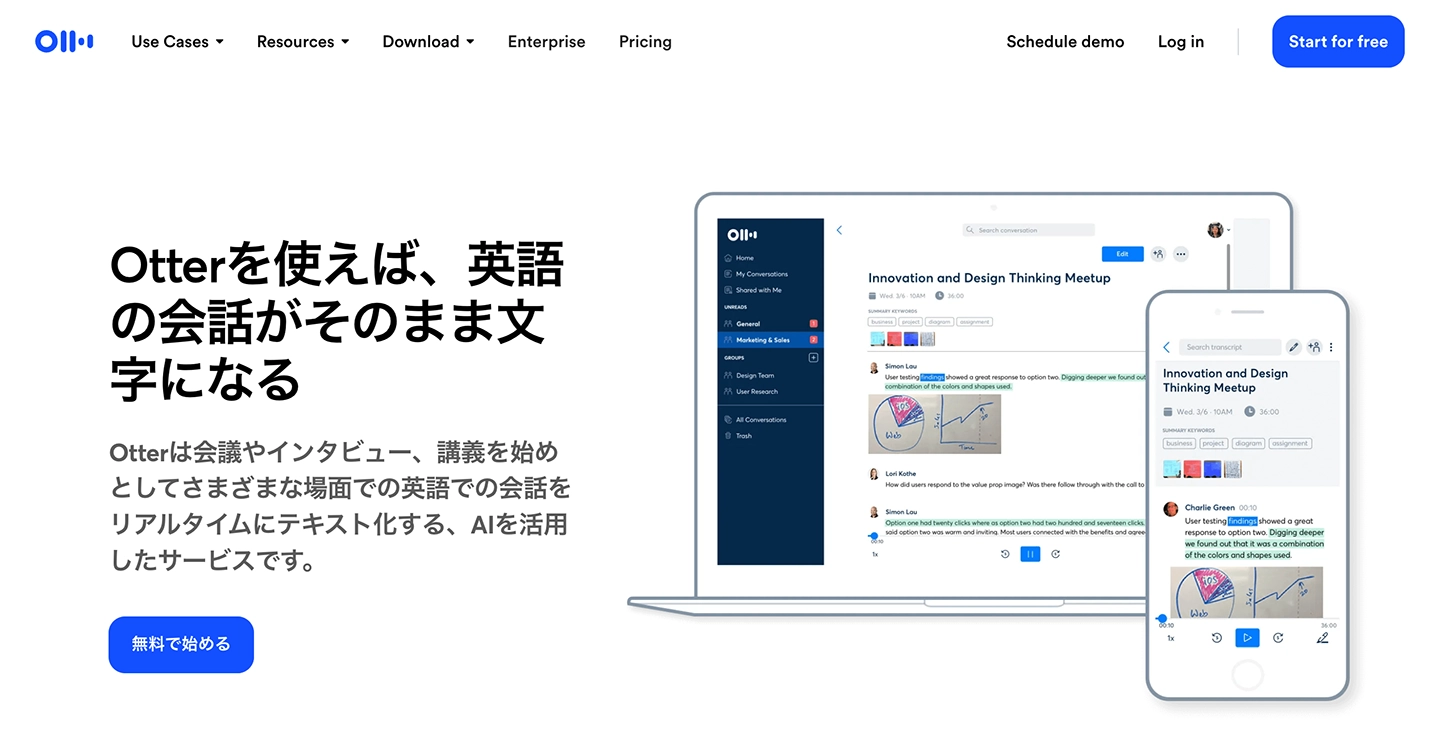Click the business keyword tag on the laptop
Screen dimensions: 1440x738
[882, 322]
